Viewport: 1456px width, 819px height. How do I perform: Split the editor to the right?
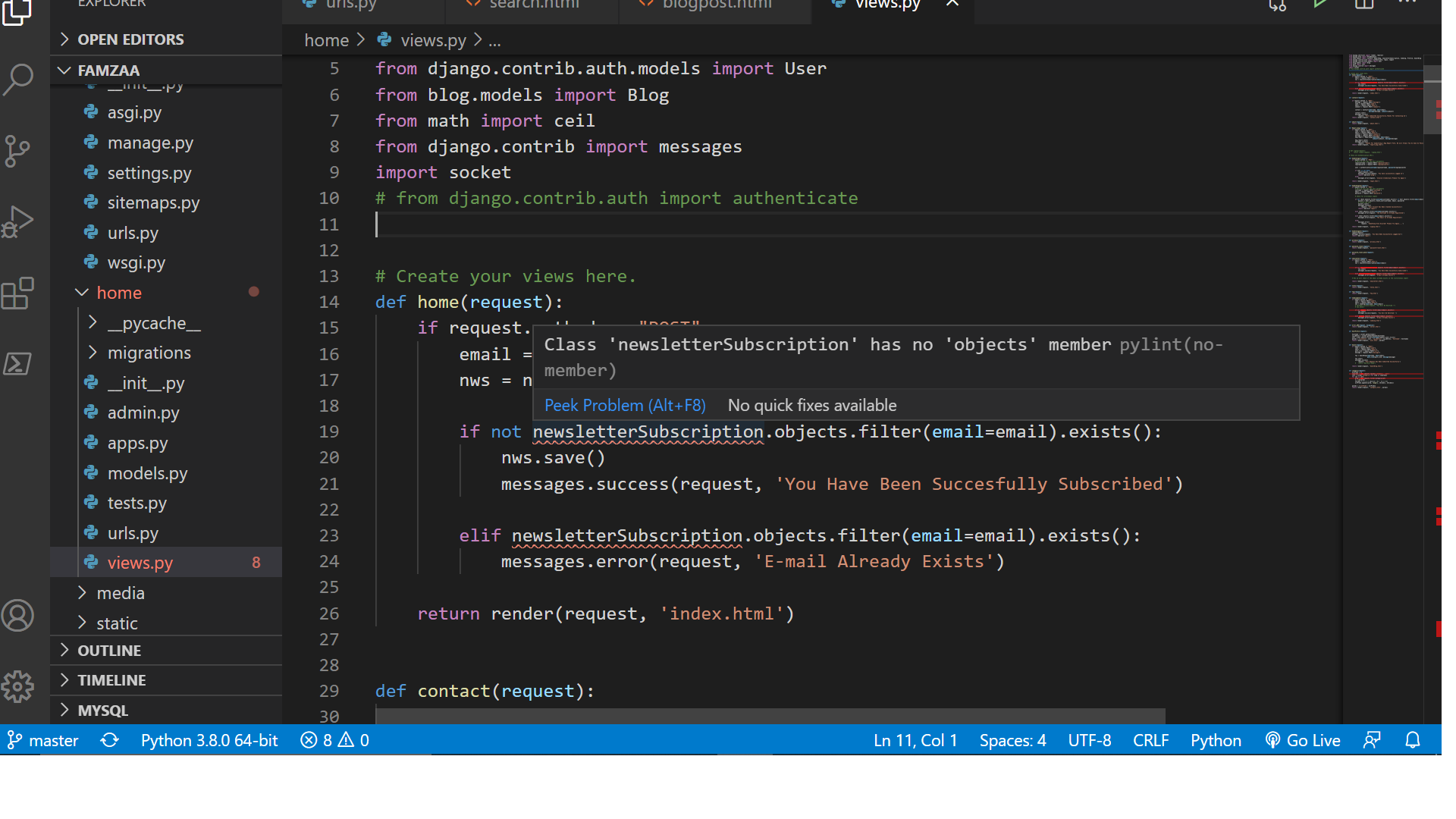[1363, 5]
